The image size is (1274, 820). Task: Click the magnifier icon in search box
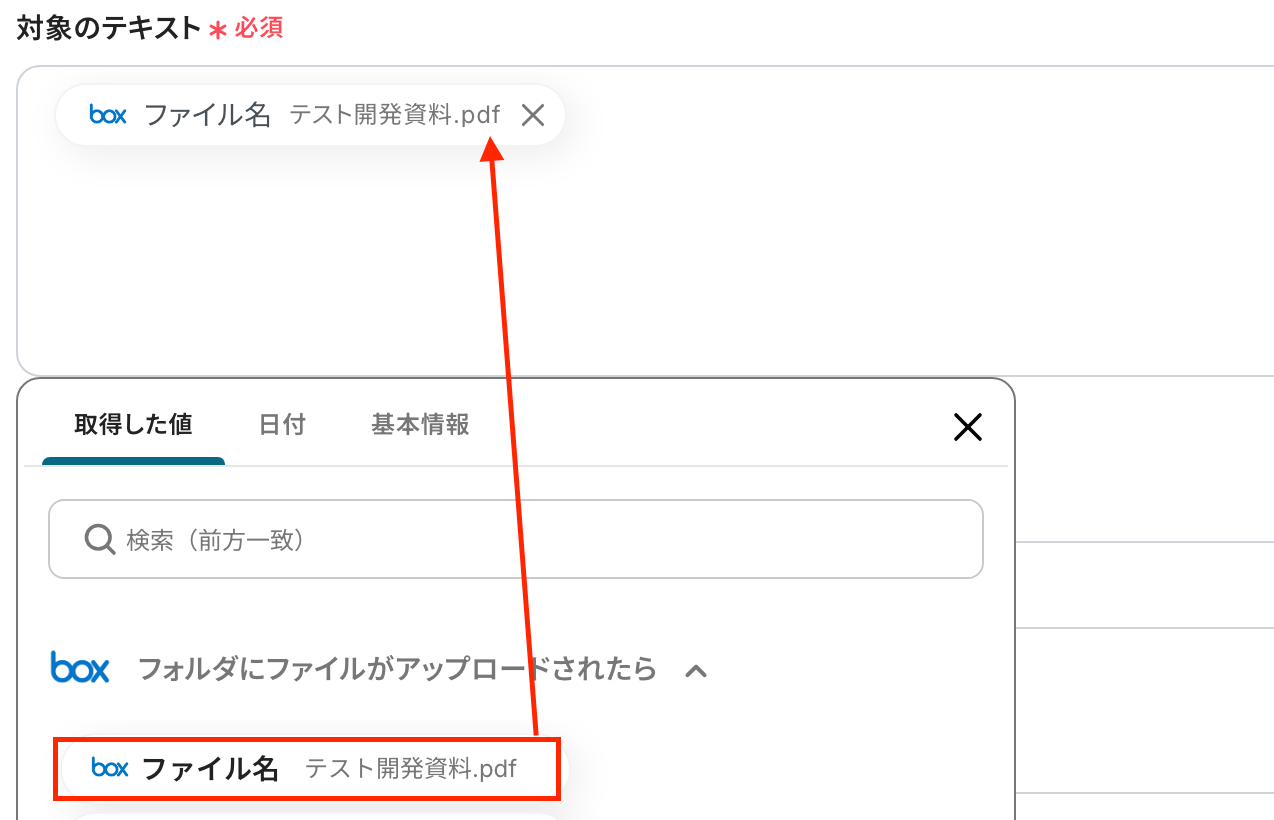[x=100, y=540]
